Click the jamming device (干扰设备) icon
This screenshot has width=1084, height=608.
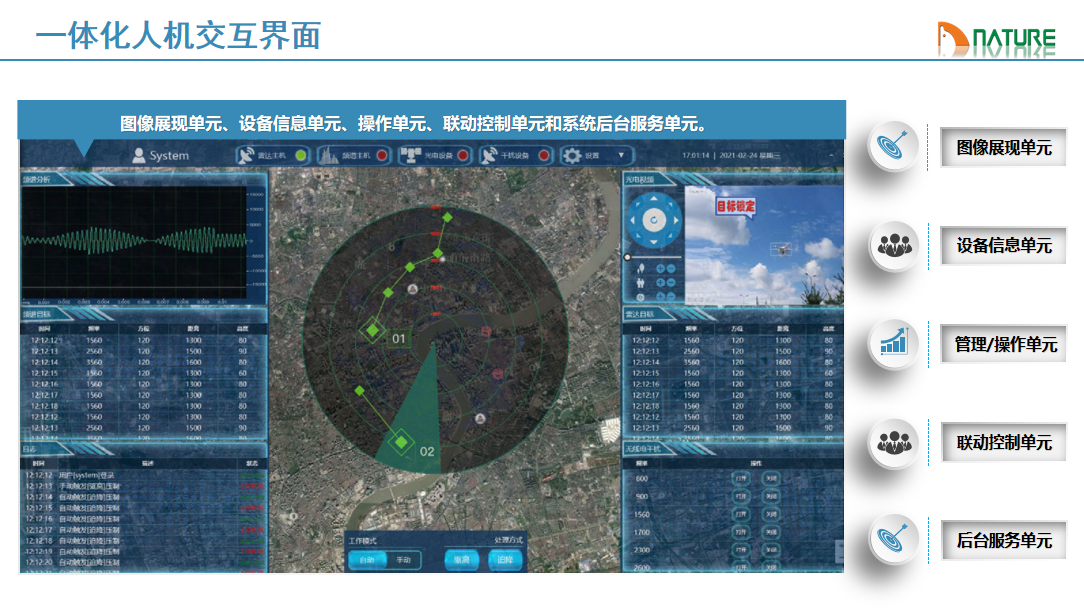[490, 155]
